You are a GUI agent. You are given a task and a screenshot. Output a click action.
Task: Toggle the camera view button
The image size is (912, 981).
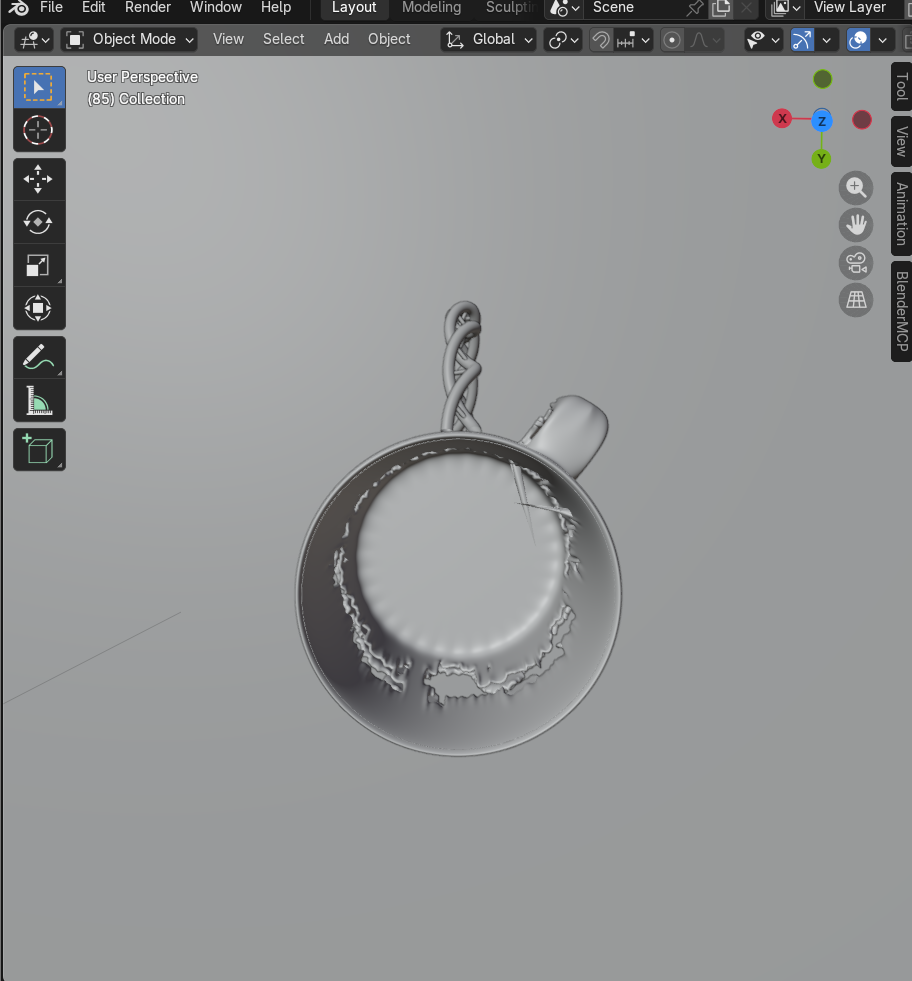[856, 262]
